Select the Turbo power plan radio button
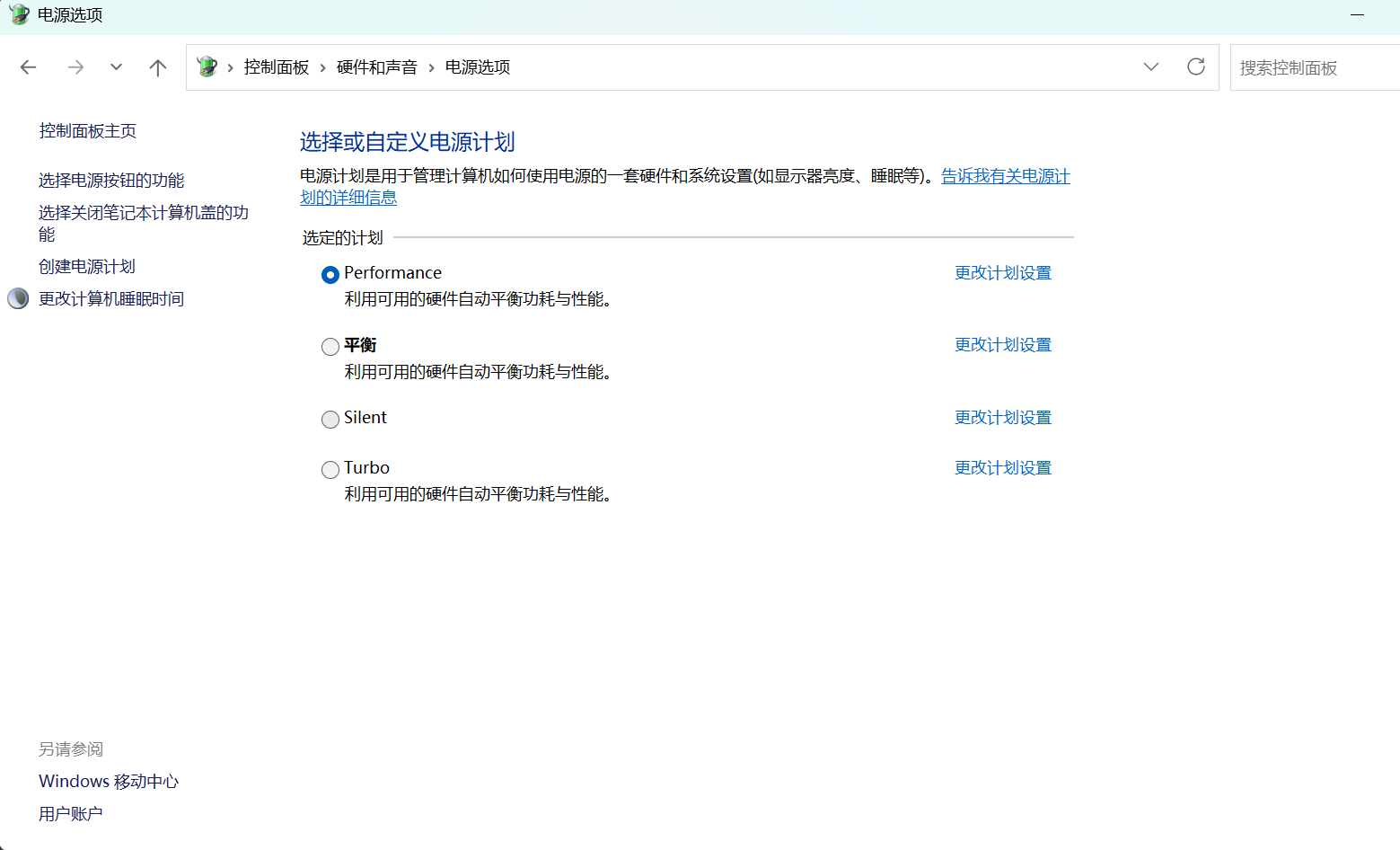The height and width of the screenshot is (850, 1400). 330,470
